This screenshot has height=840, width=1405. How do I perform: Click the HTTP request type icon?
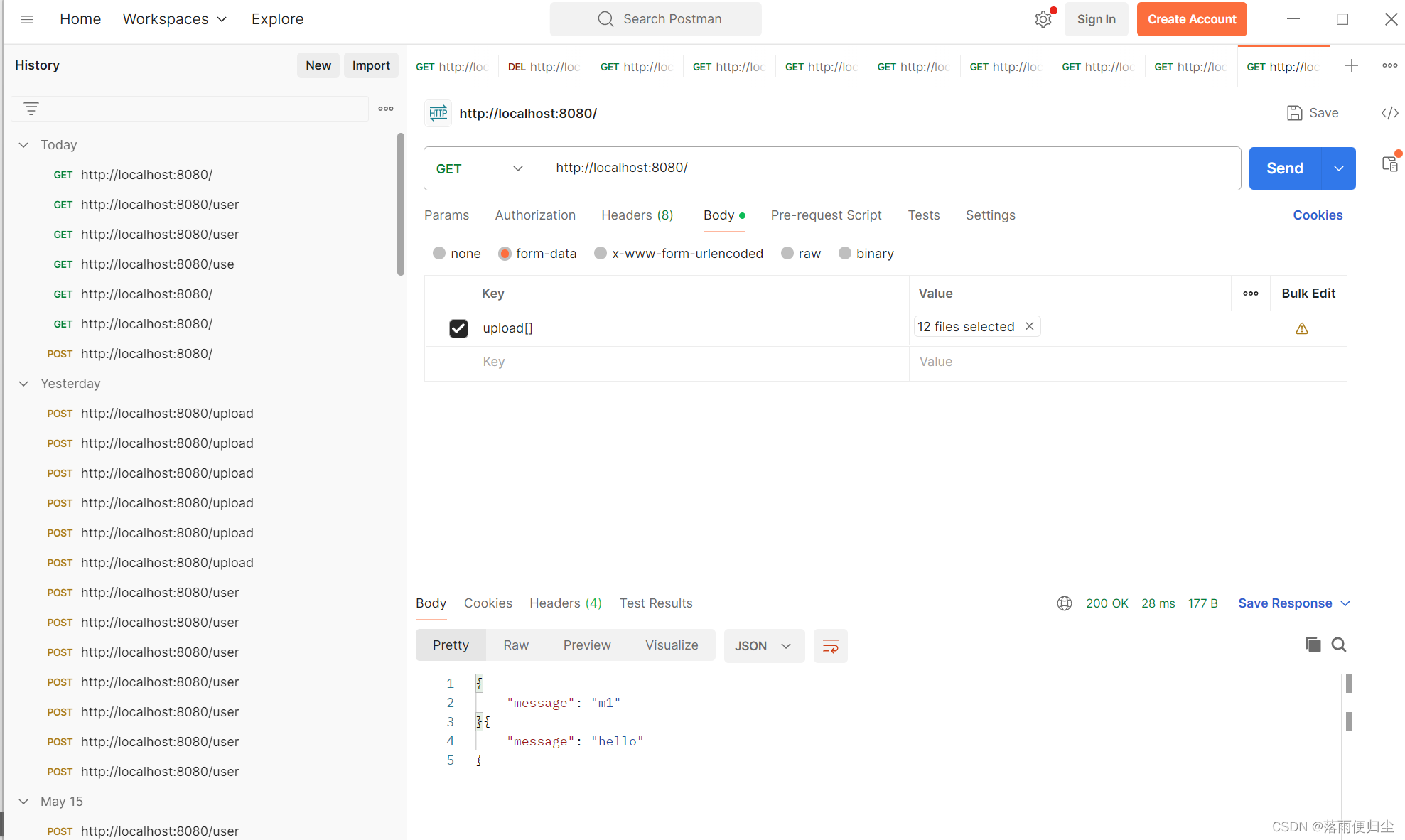click(x=438, y=113)
